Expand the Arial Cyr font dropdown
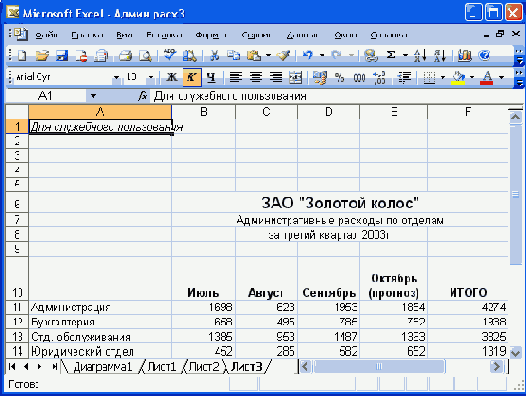 pyautogui.click(x=116, y=78)
